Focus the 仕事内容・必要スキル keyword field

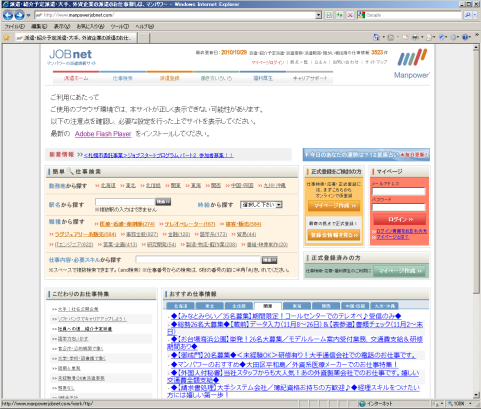click(198, 260)
